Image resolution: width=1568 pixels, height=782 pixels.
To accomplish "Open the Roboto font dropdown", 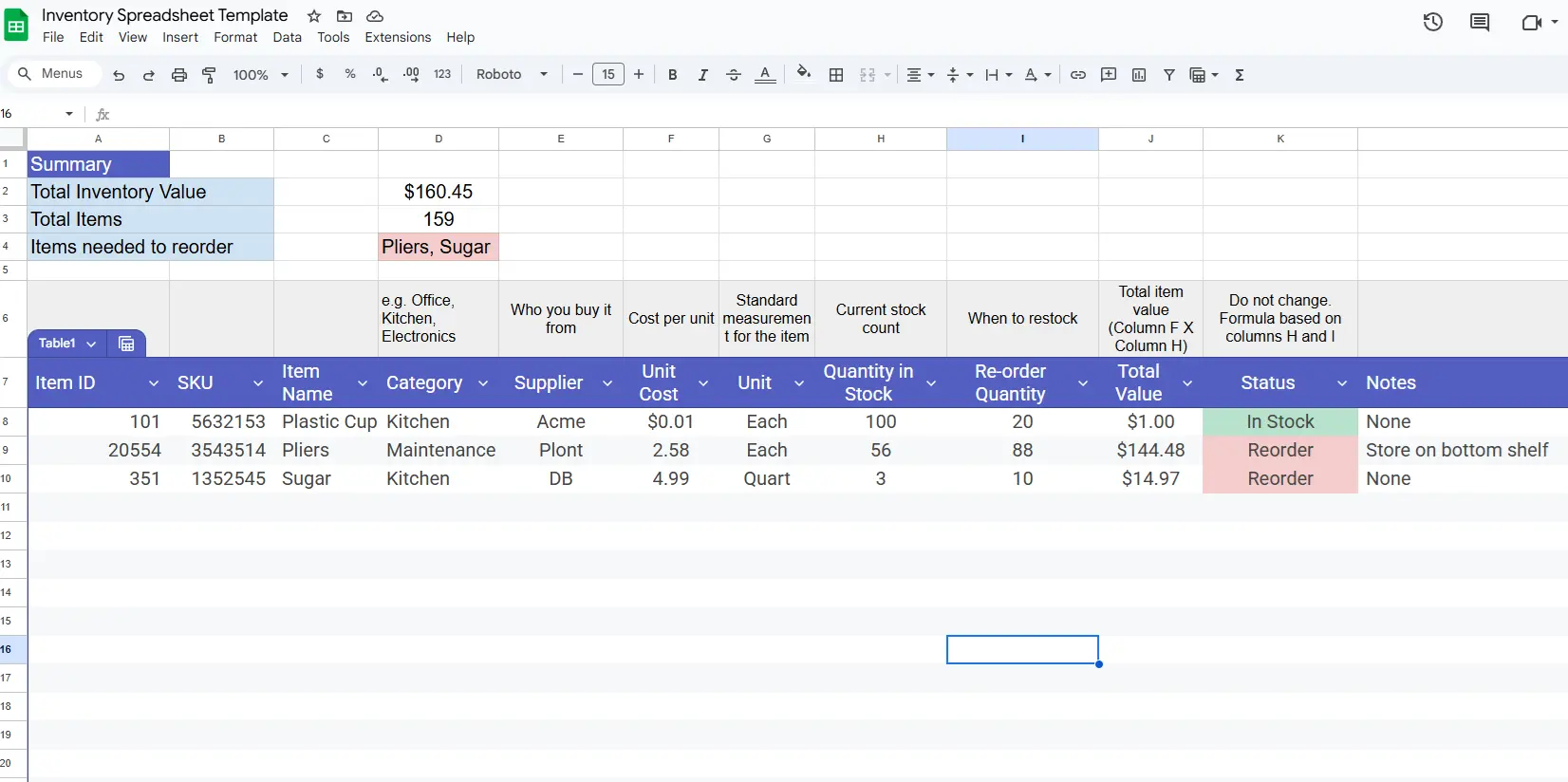I will (x=512, y=75).
